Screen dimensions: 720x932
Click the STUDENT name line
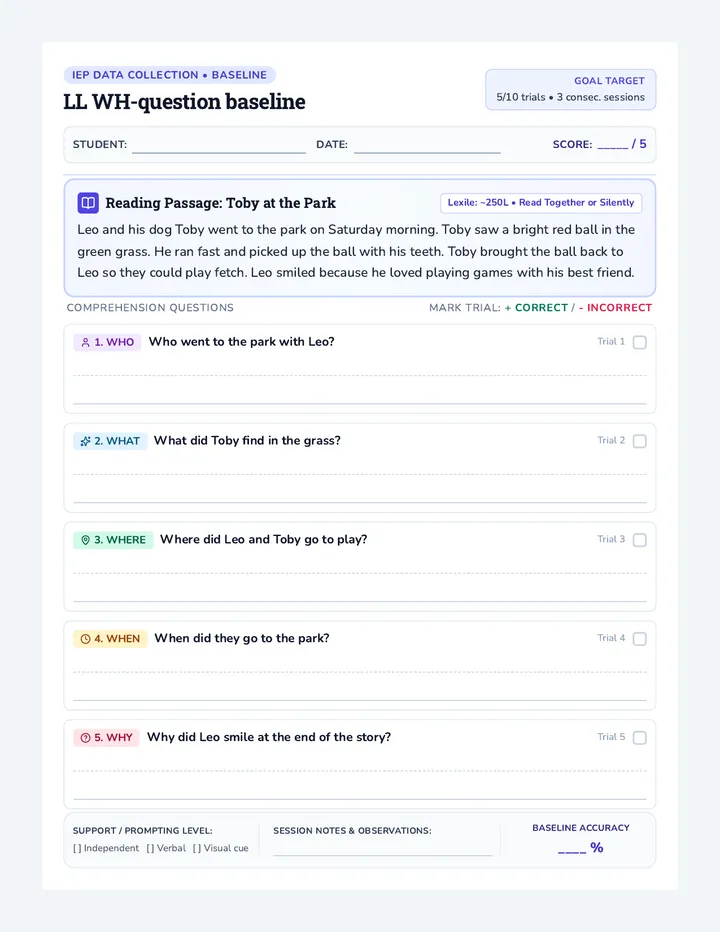219,146
